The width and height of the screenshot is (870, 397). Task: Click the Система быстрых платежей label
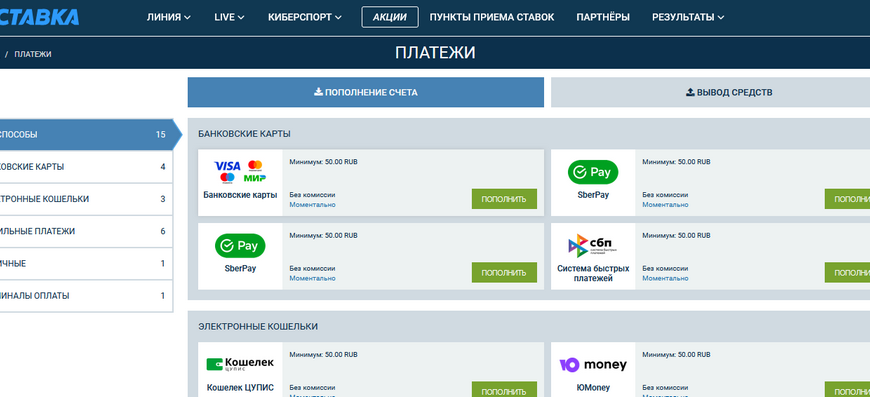[593, 273]
